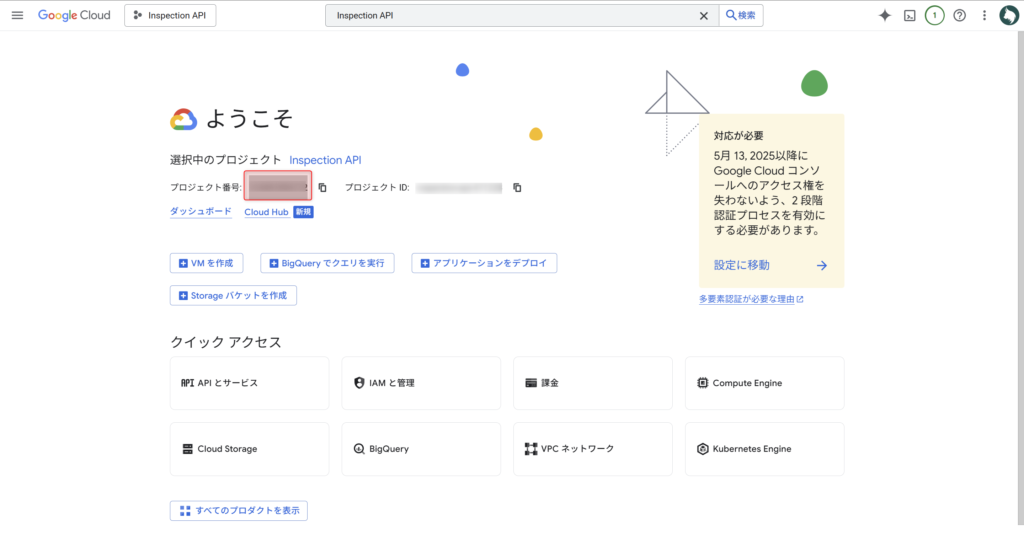The width and height of the screenshot is (1024, 535).
Task: Copy the project number with copy icon
Action: point(322,188)
